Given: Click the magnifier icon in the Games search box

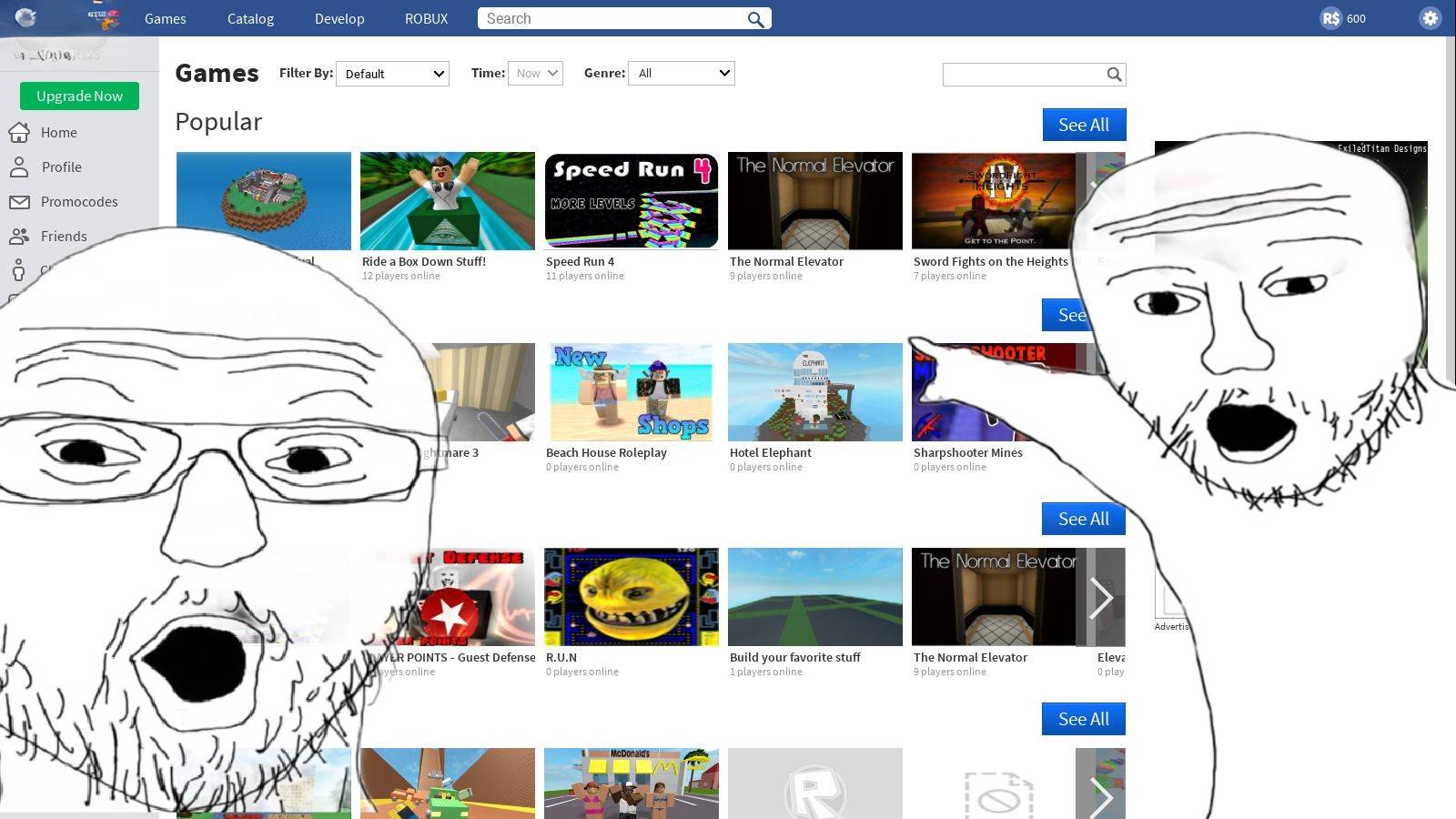Looking at the screenshot, I should coord(1114,75).
